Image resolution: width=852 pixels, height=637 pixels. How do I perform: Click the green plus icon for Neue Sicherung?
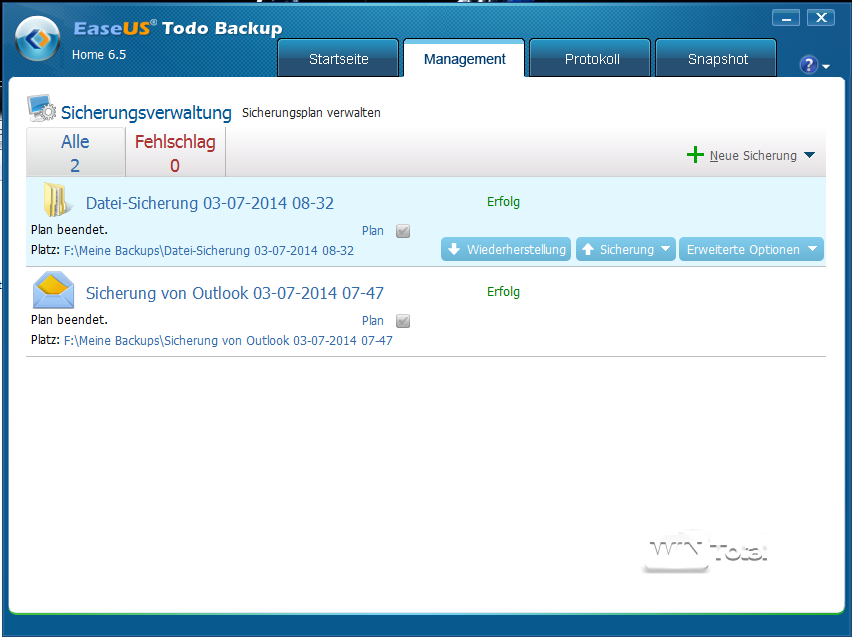[x=695, y=155]
